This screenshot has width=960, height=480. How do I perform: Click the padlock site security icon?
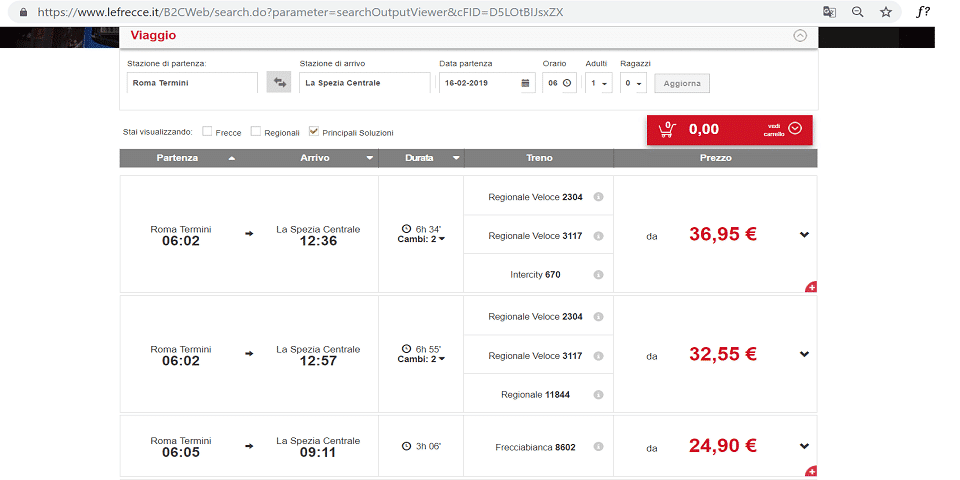pyautogui.click(x=23, y=12)
